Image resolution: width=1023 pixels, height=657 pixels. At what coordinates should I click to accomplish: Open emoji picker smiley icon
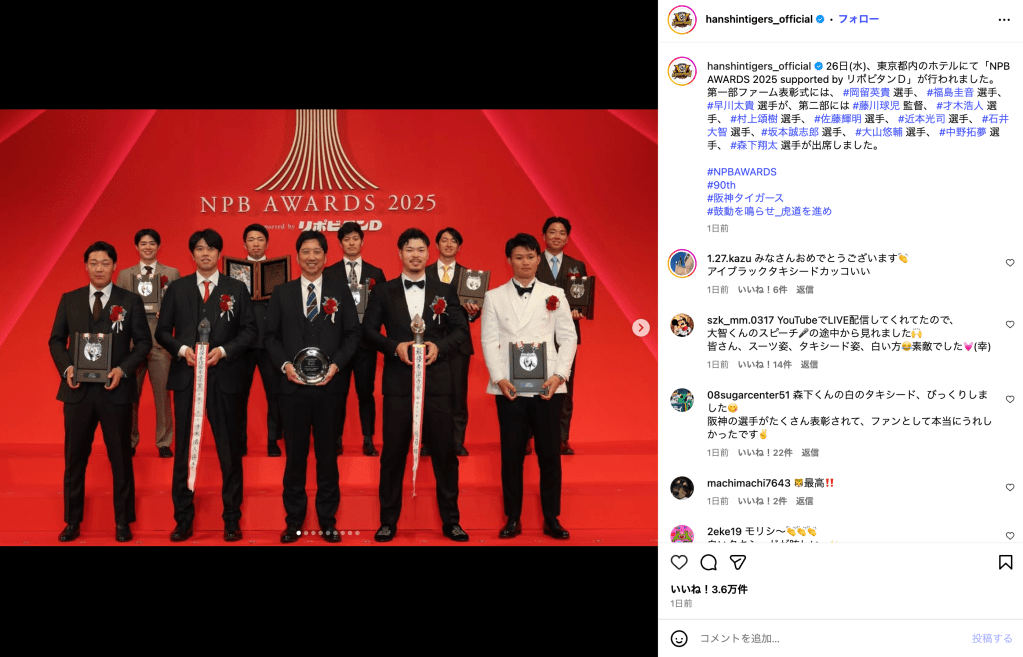(679, 639)
